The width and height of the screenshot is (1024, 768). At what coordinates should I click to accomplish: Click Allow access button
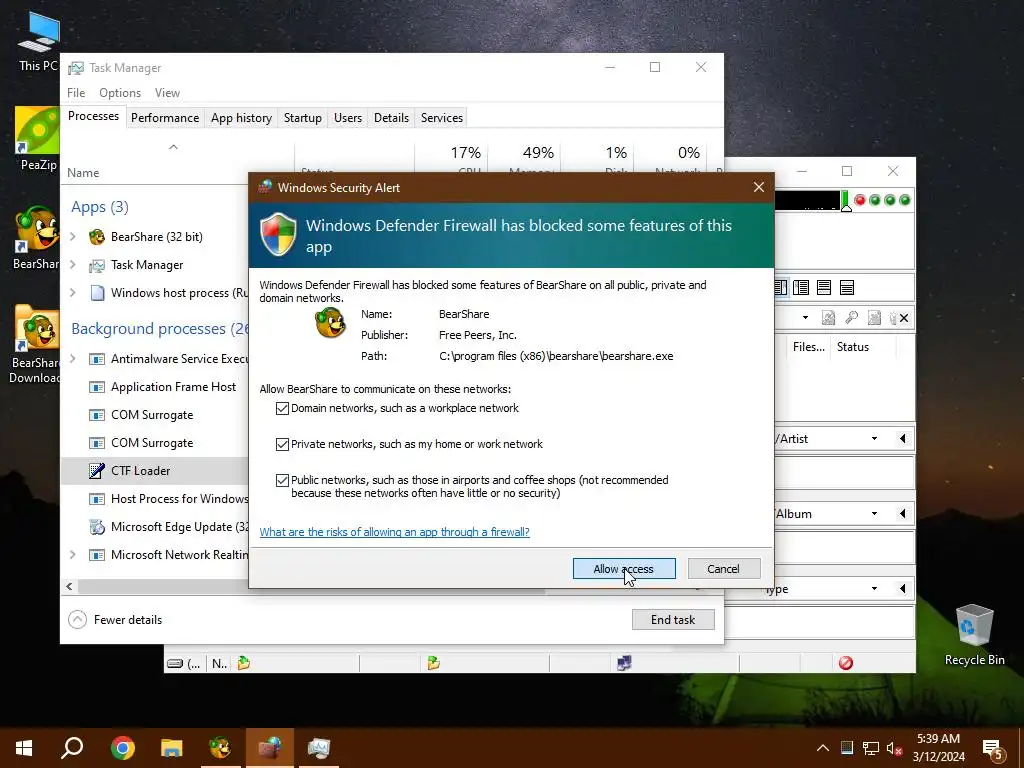pos(624,569)
